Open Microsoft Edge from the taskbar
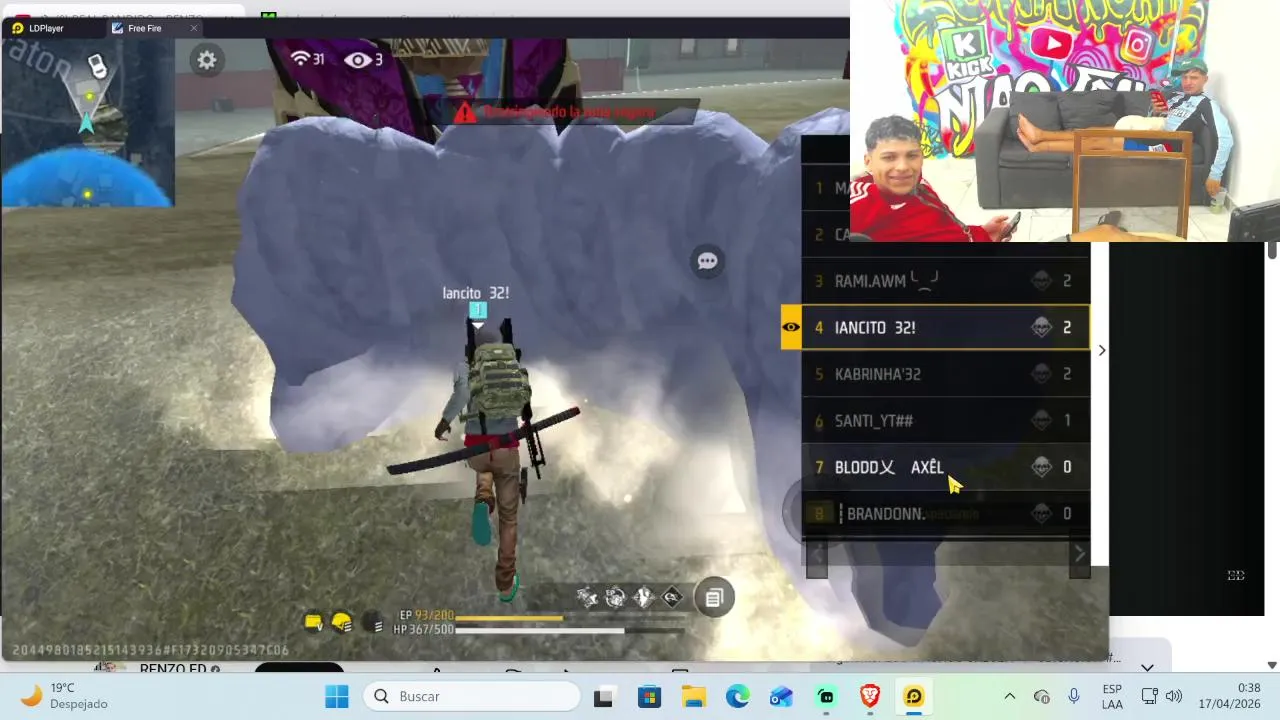This screenshot has width=1280, height=720. 737,697
